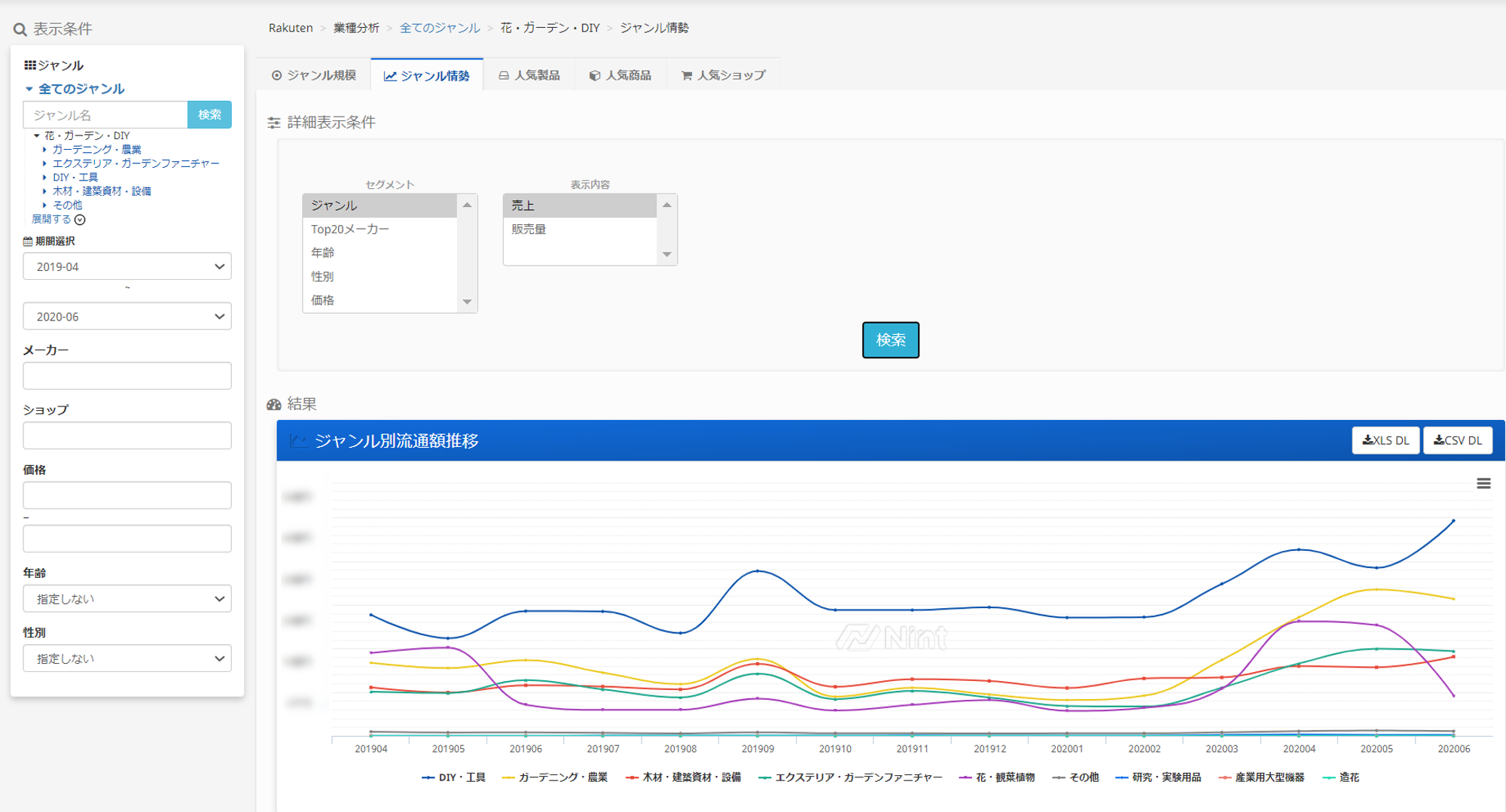Open the 2020-06 end period dropdown

[127, 317]
